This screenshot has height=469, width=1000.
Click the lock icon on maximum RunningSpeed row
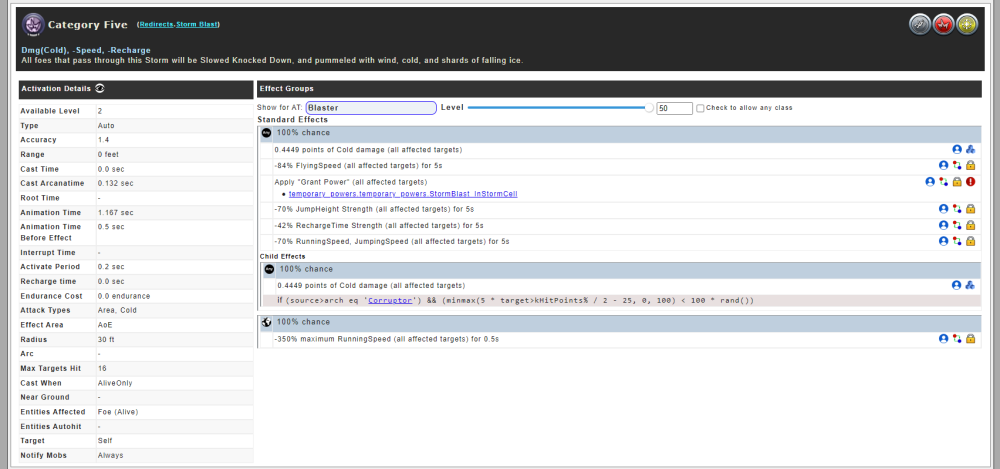click(x=970, y=339)
